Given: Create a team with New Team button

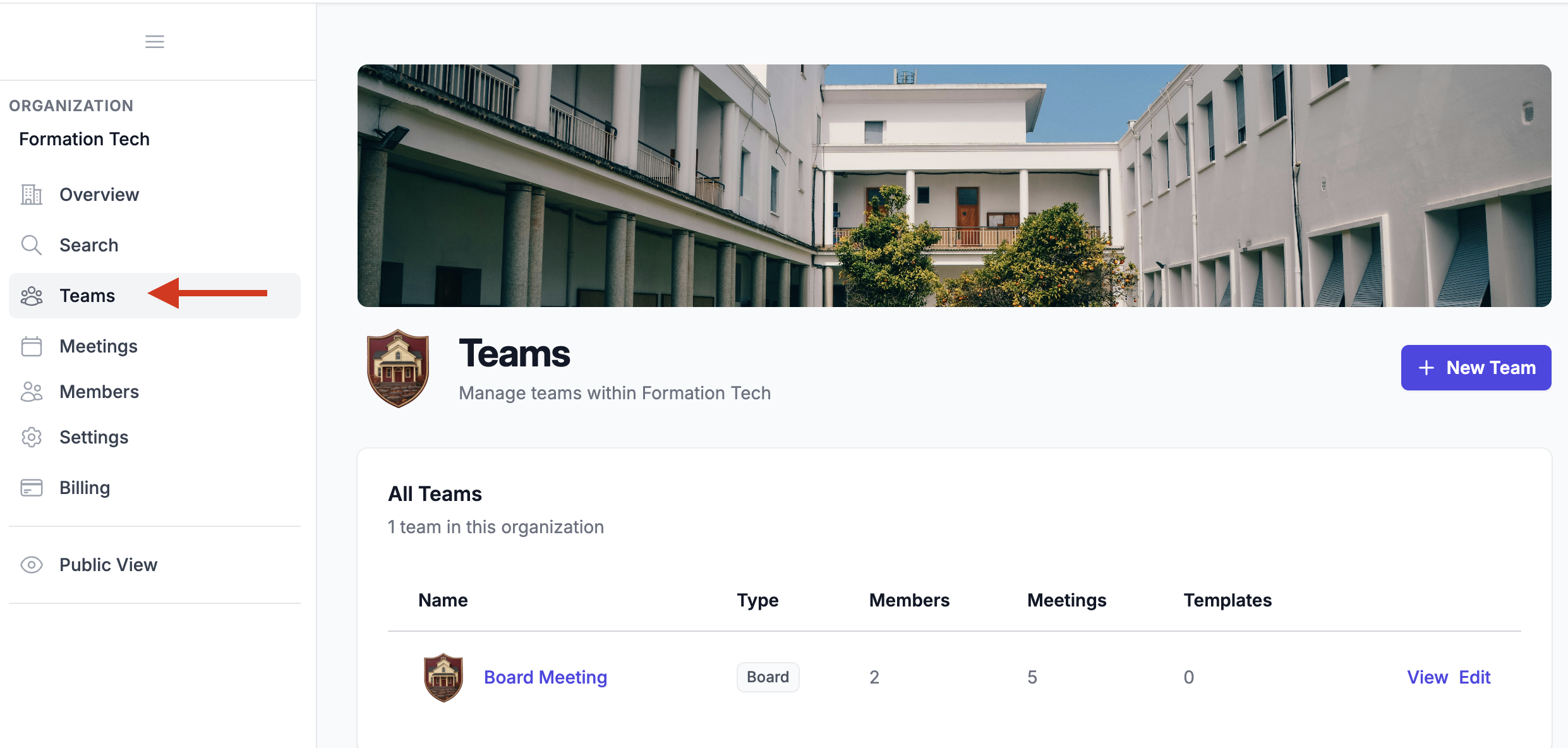Looking at the screenshot, I should (1476, 368).
